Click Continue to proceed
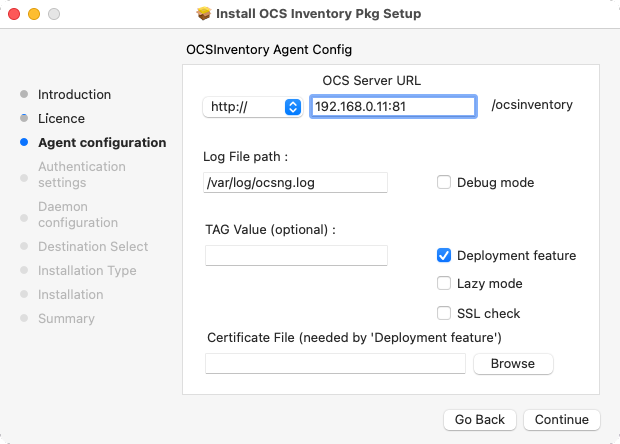The image size is (620, 444). [561, 419]
